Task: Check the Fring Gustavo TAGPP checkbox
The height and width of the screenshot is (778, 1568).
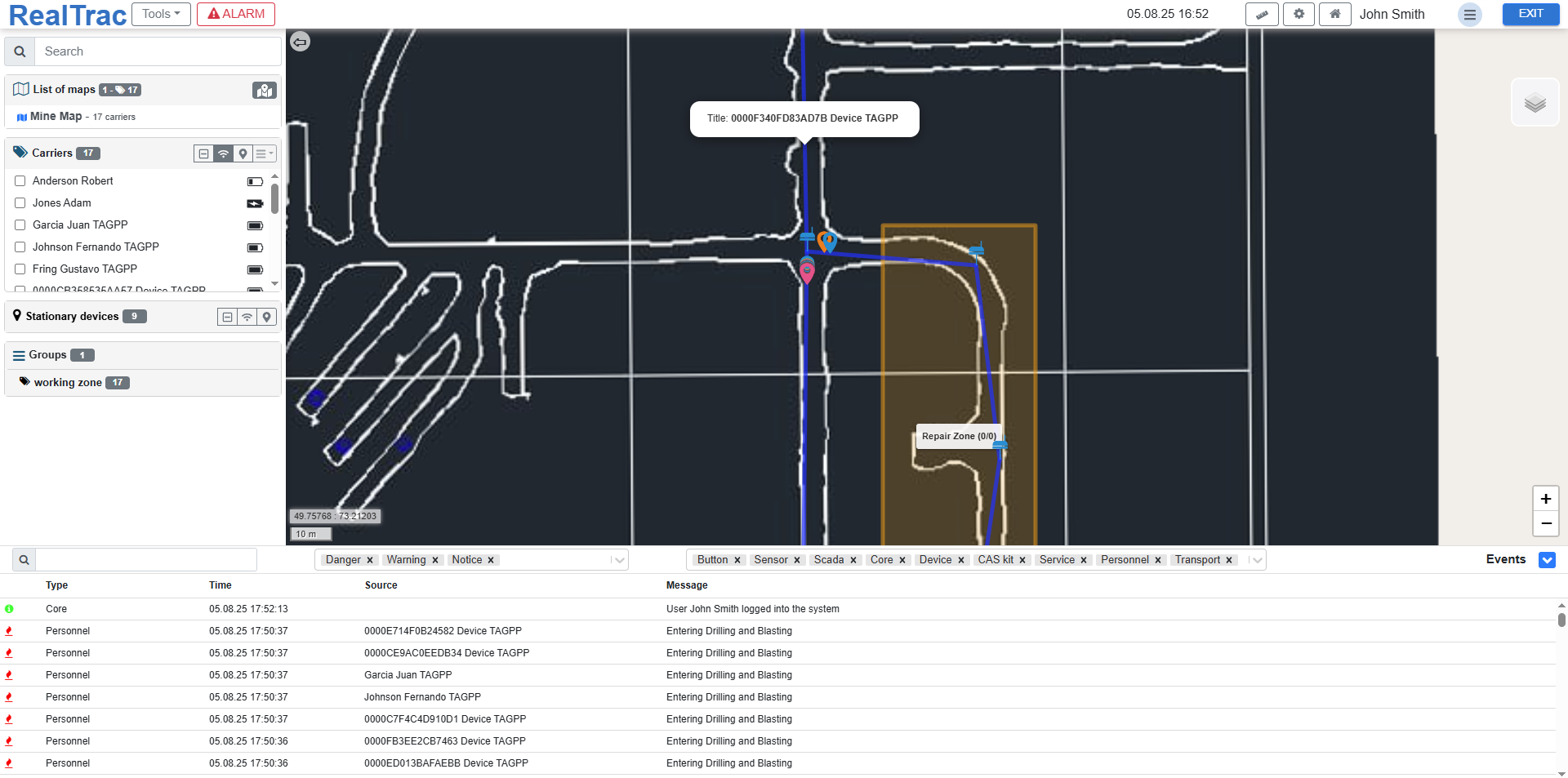Action: [x=20, y=269]
